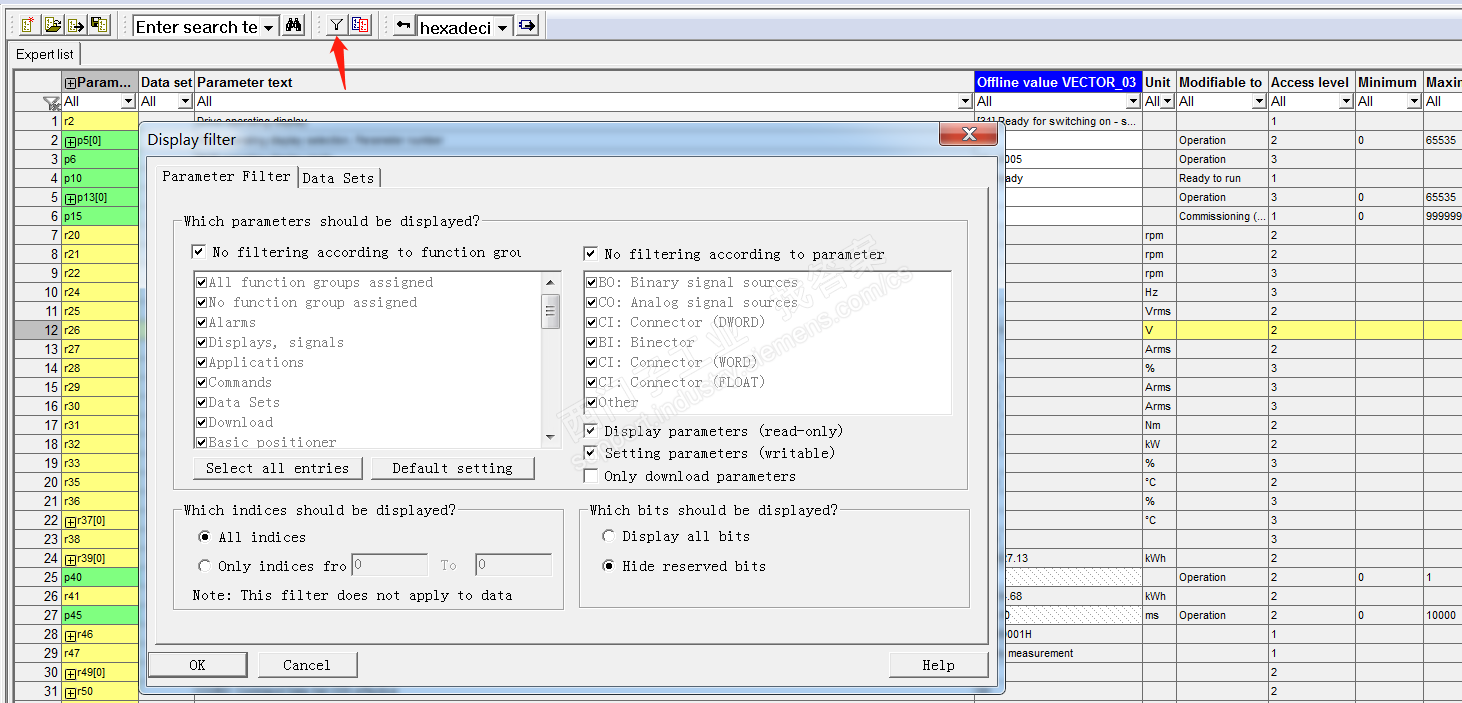Expand parameter r46 tree node
Image resolution: width=1462 pixels, height=703 pixels.
pos(71,635)
